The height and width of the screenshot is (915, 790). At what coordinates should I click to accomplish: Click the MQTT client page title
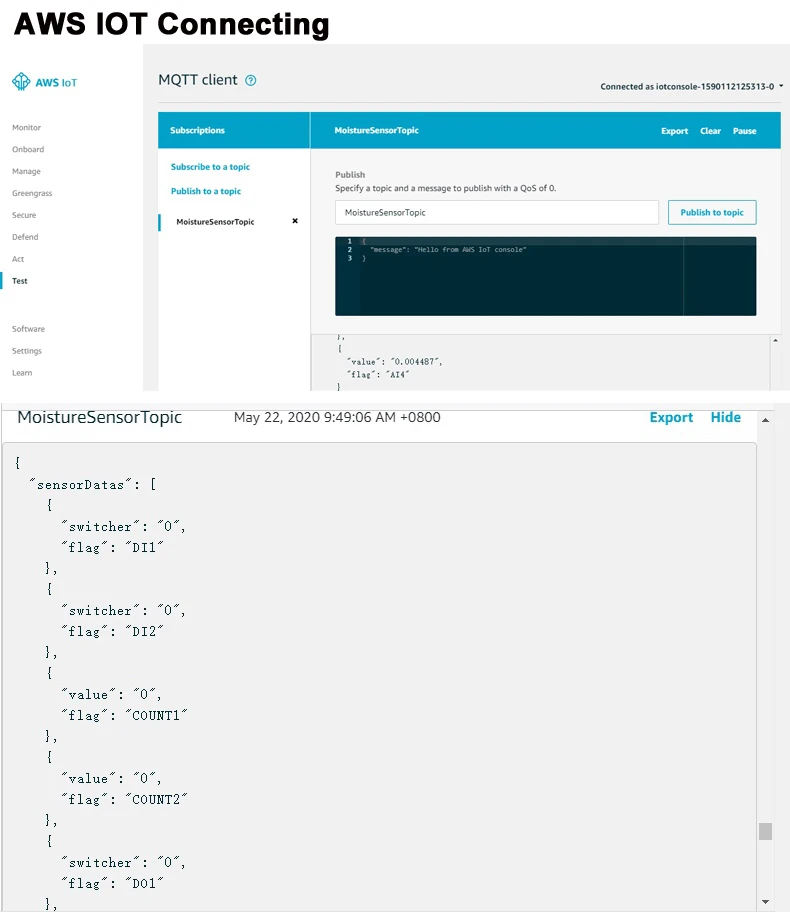pyautogui.click(x=198, y=80)
